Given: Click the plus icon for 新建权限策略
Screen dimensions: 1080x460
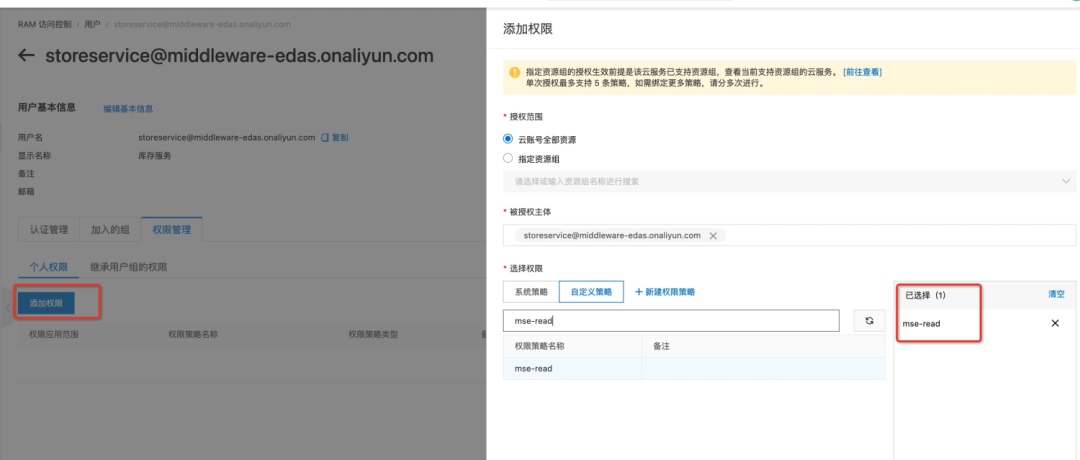Looking at the screenshot, I should 639,291.
